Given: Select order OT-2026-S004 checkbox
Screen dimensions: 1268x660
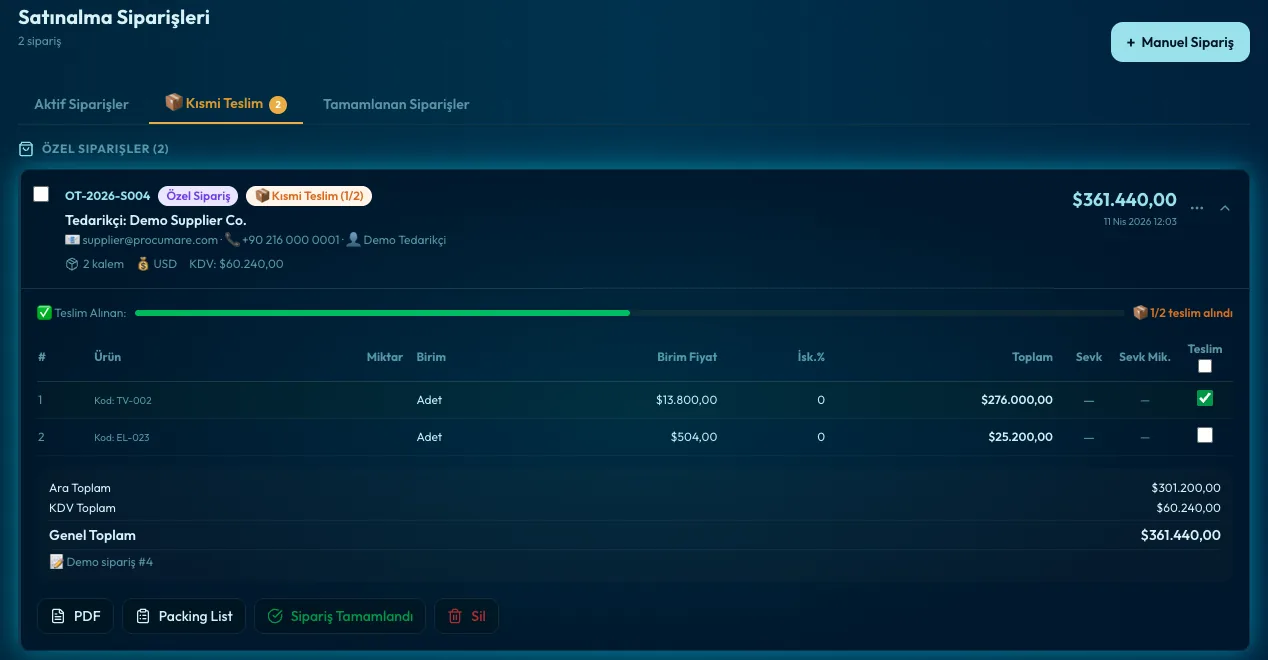Looking at the screenshot, I should click(41, 194).
